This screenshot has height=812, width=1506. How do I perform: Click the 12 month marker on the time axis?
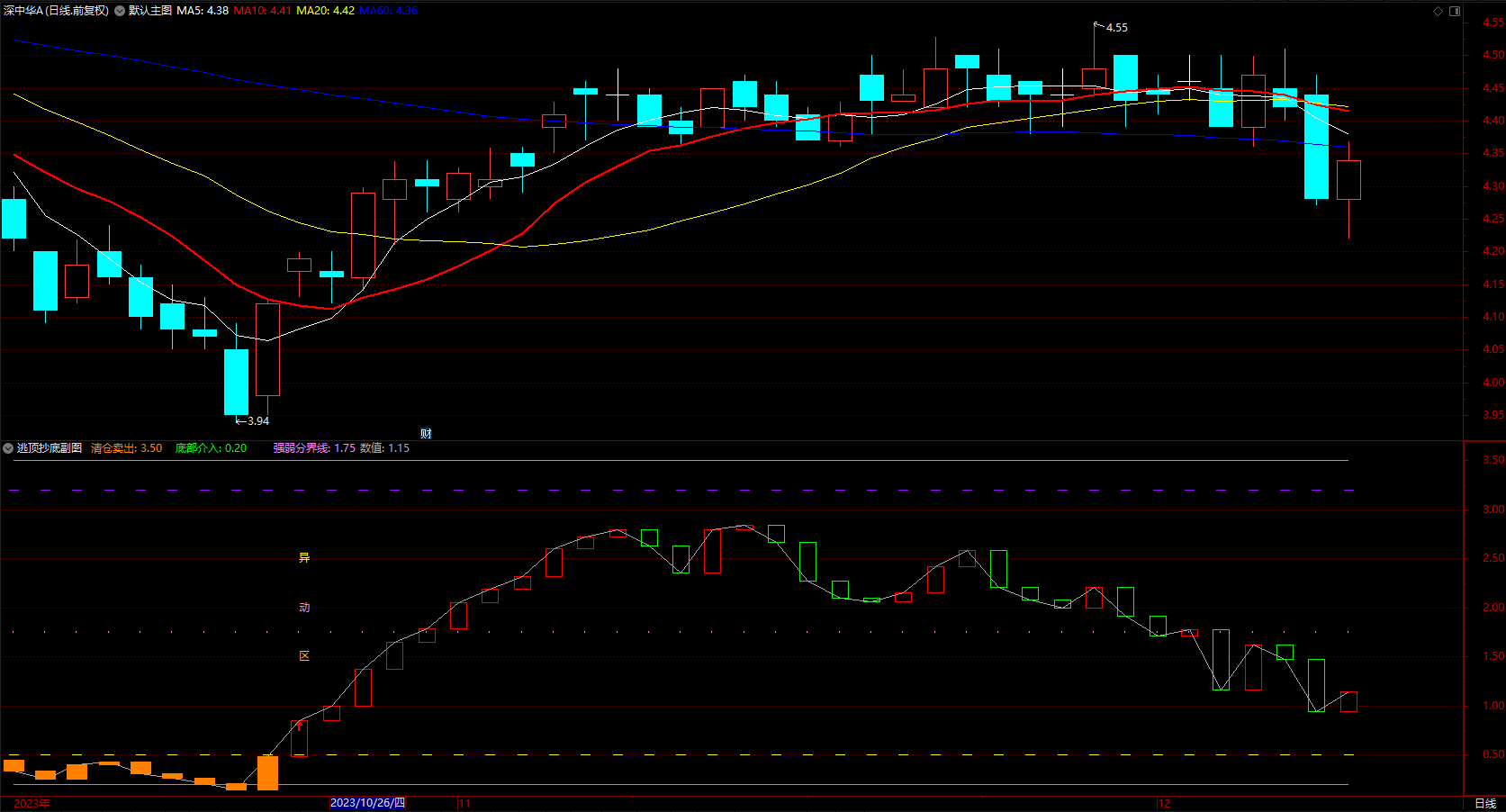pos(1165,803)
